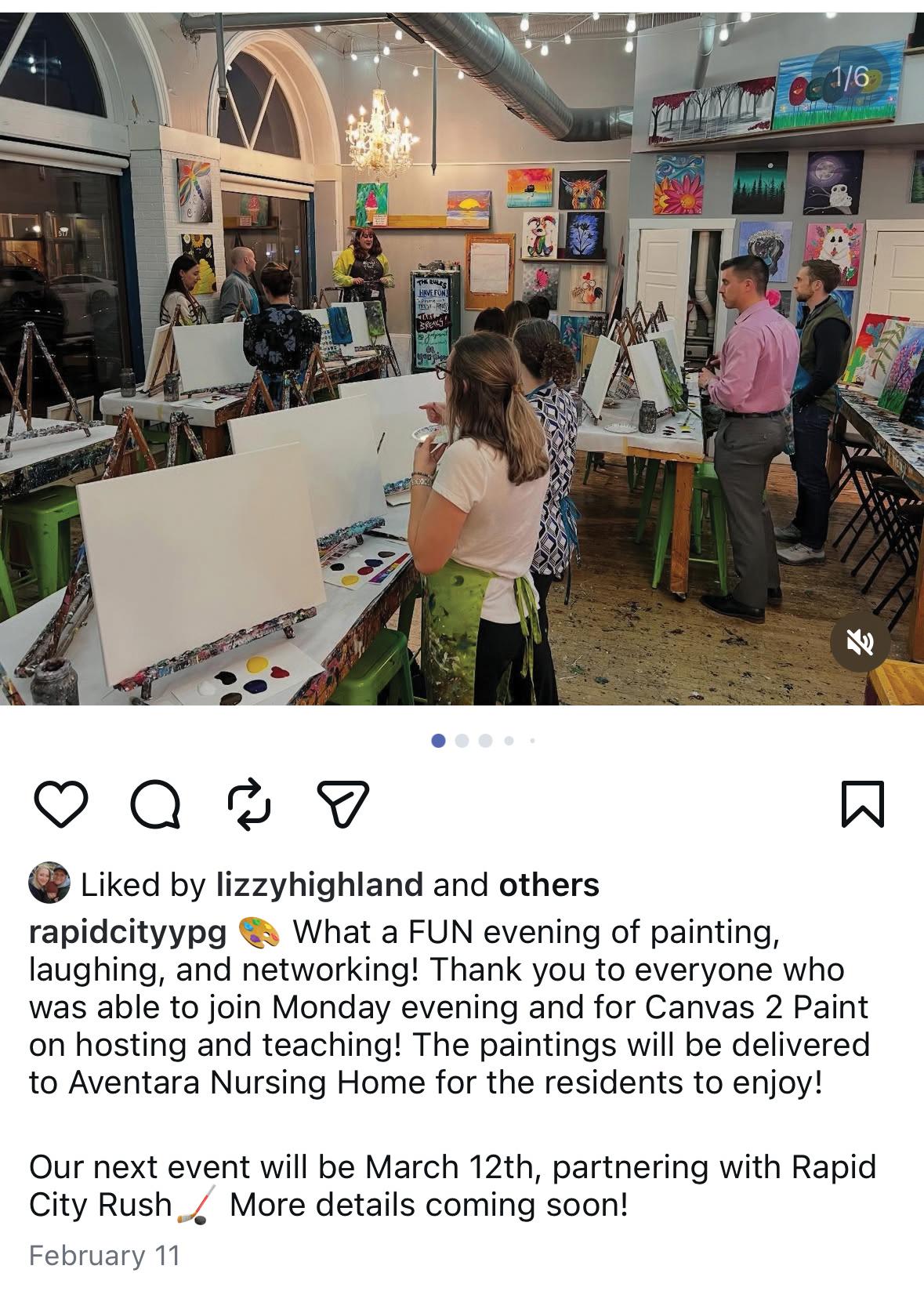The image size is (924, 1302).
Task: Jump to the fourth carousel dot
Action: tap(509, 740)
